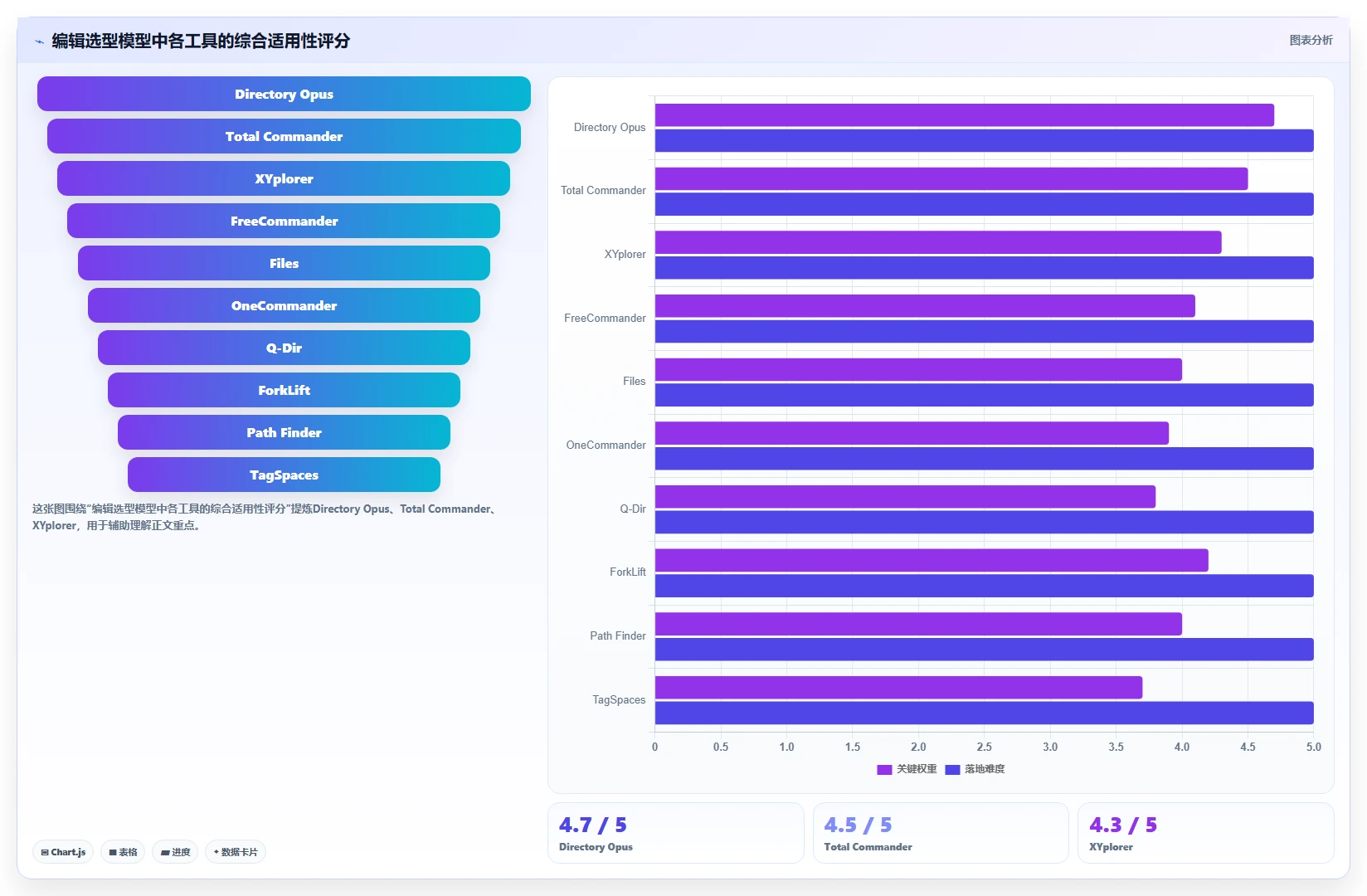Click the Total Commander y-axis label
The width and height of the screenshot is (1367, 896).
(603, 190)
